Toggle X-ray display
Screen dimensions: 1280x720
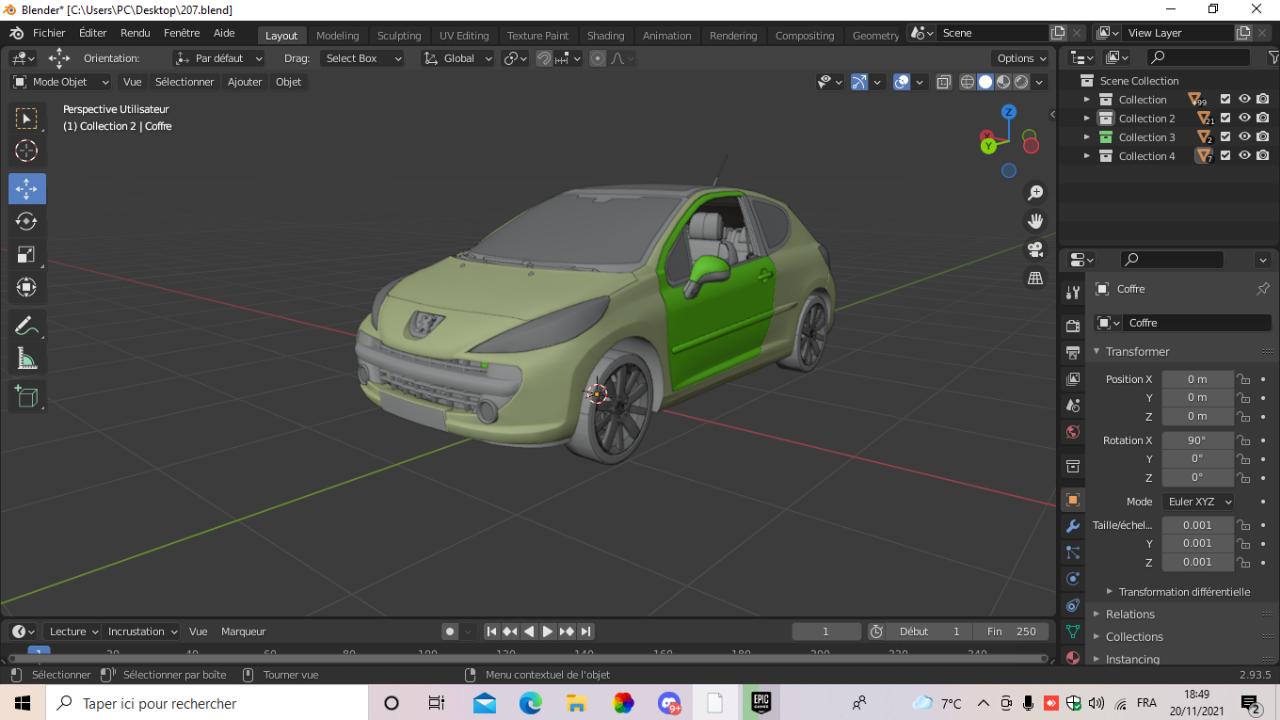coord(943,82)
